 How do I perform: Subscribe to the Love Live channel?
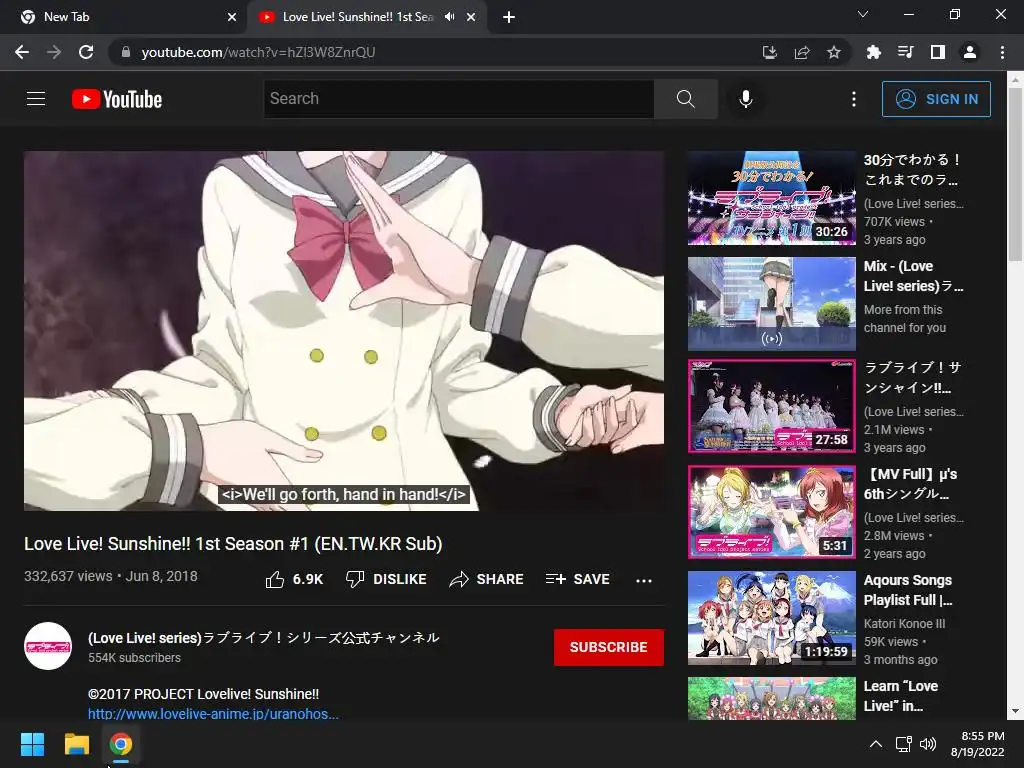click(x=609, y=647)
